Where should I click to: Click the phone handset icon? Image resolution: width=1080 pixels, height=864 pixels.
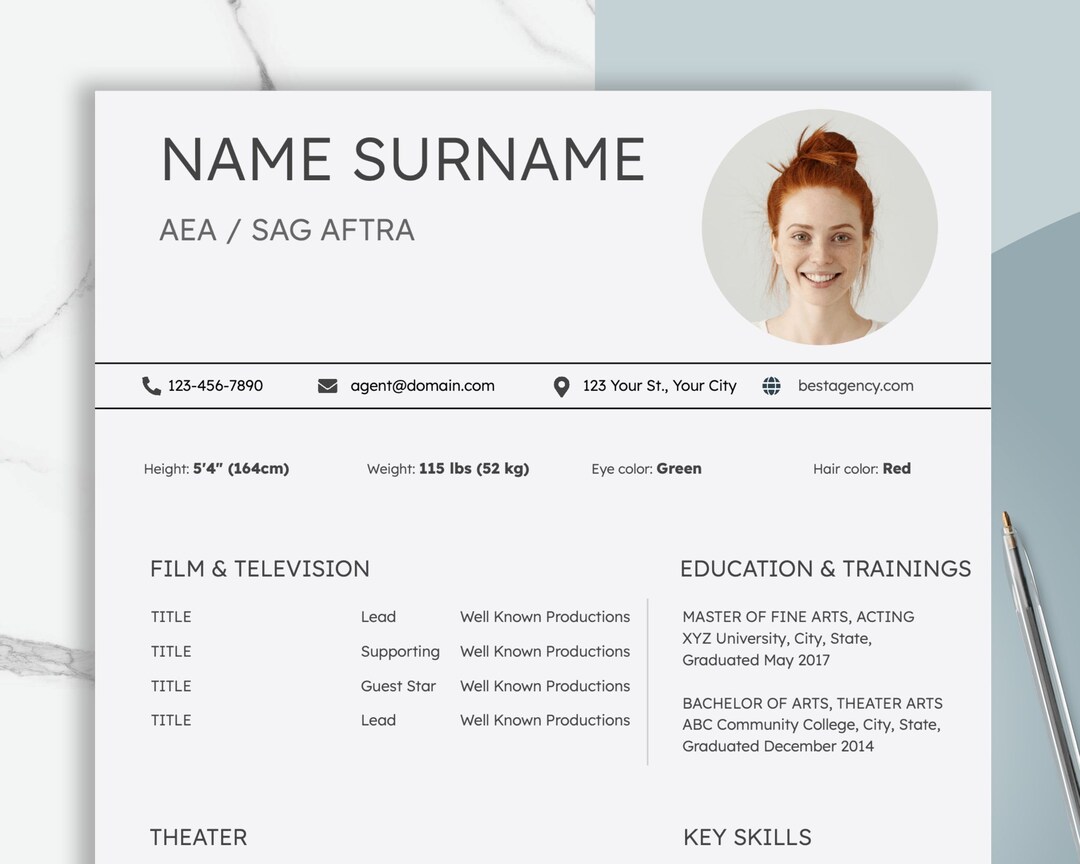(x=150, y=385)
